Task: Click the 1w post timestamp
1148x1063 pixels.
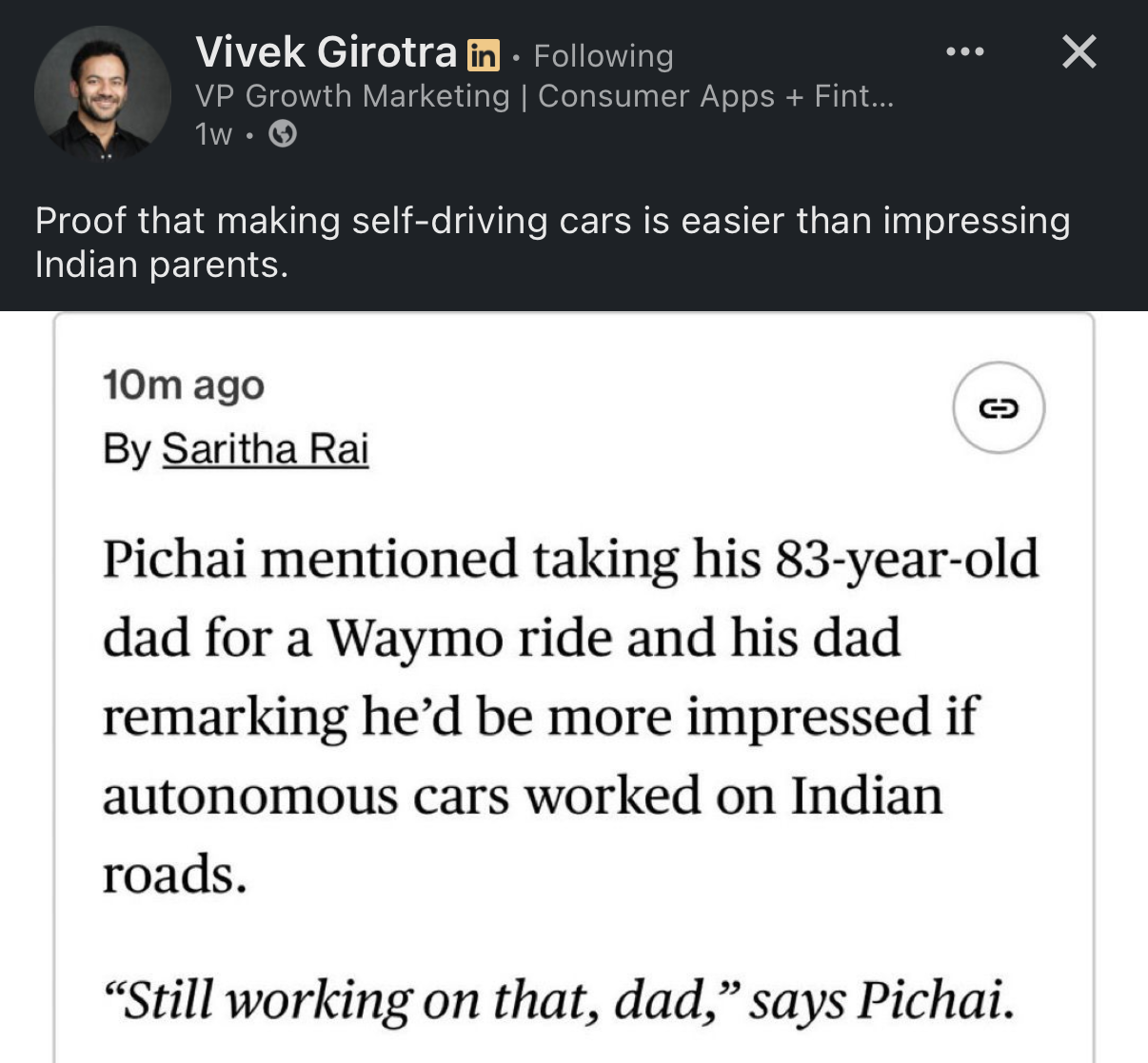Action: (x=213, y=135)
